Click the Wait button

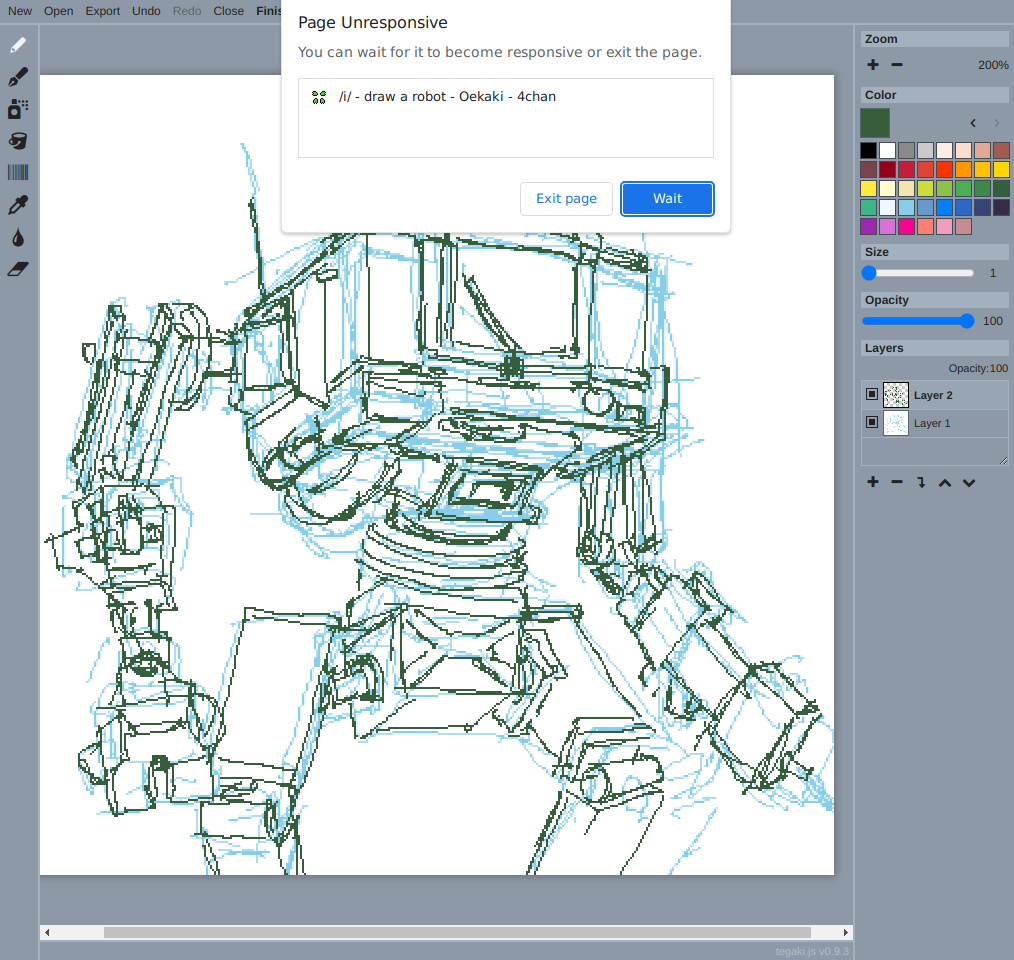coord(667,199)
